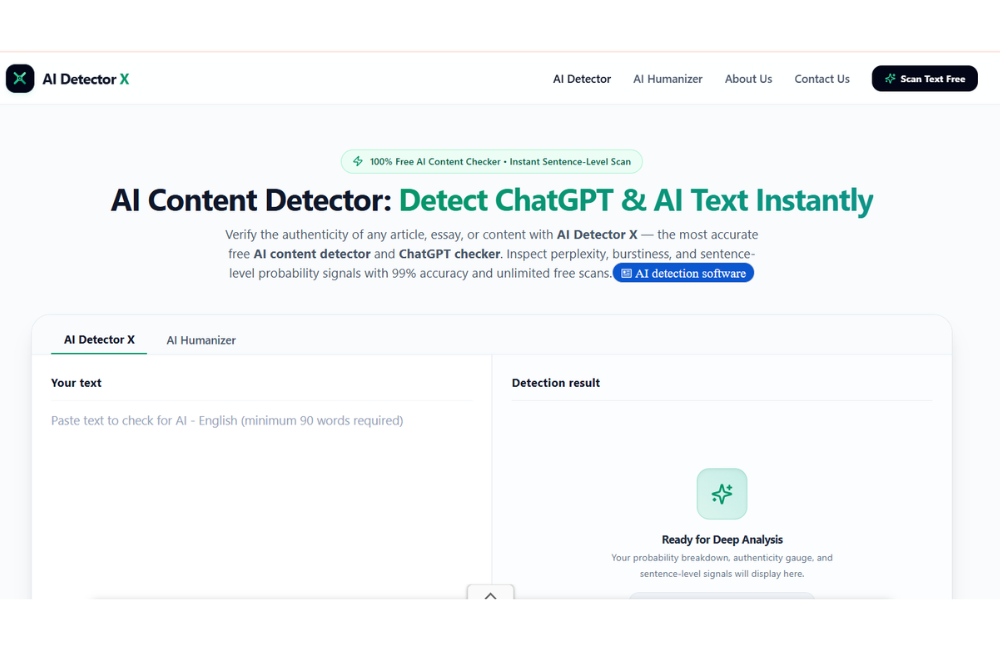Click the icon in AI detection software badge
This screenshot has height=650, width=1000.
[626, 273]
